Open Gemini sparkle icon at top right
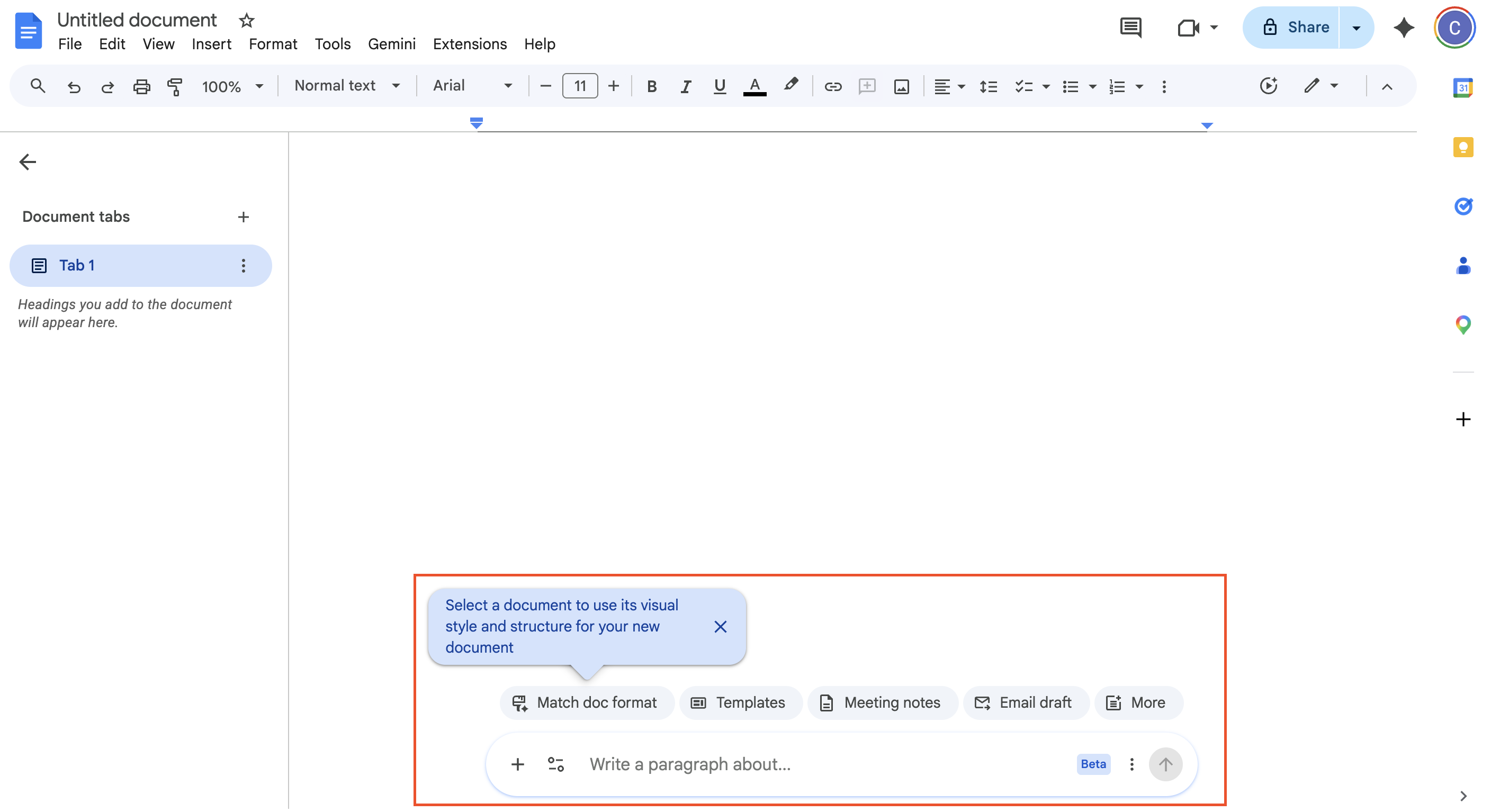 (x=1404, y=27)
